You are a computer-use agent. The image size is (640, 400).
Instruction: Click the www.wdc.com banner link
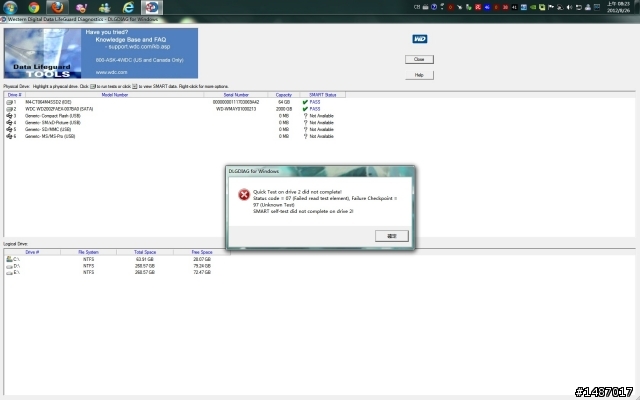(x=111, y=72)
